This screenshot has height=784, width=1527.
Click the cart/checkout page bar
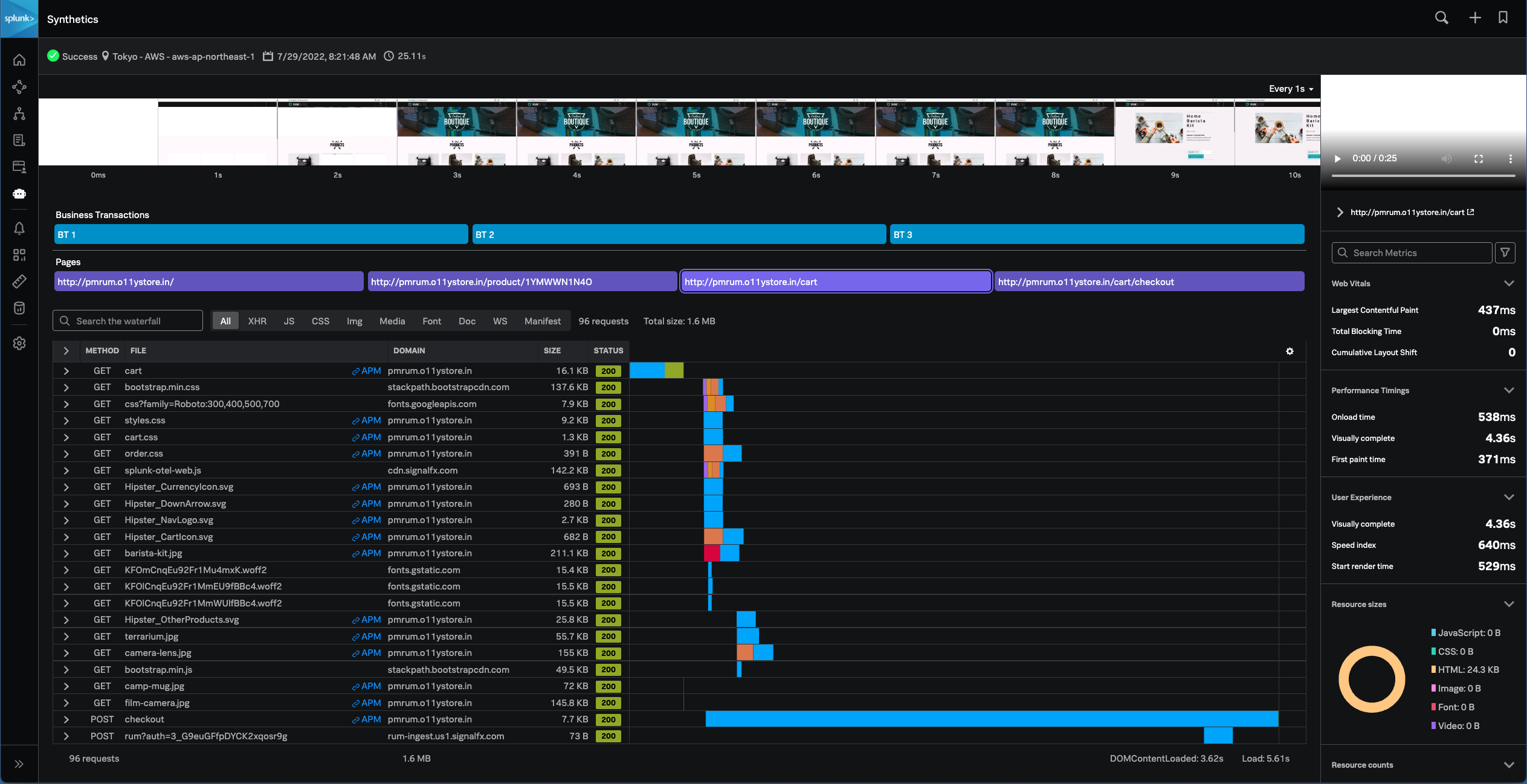1148,281
